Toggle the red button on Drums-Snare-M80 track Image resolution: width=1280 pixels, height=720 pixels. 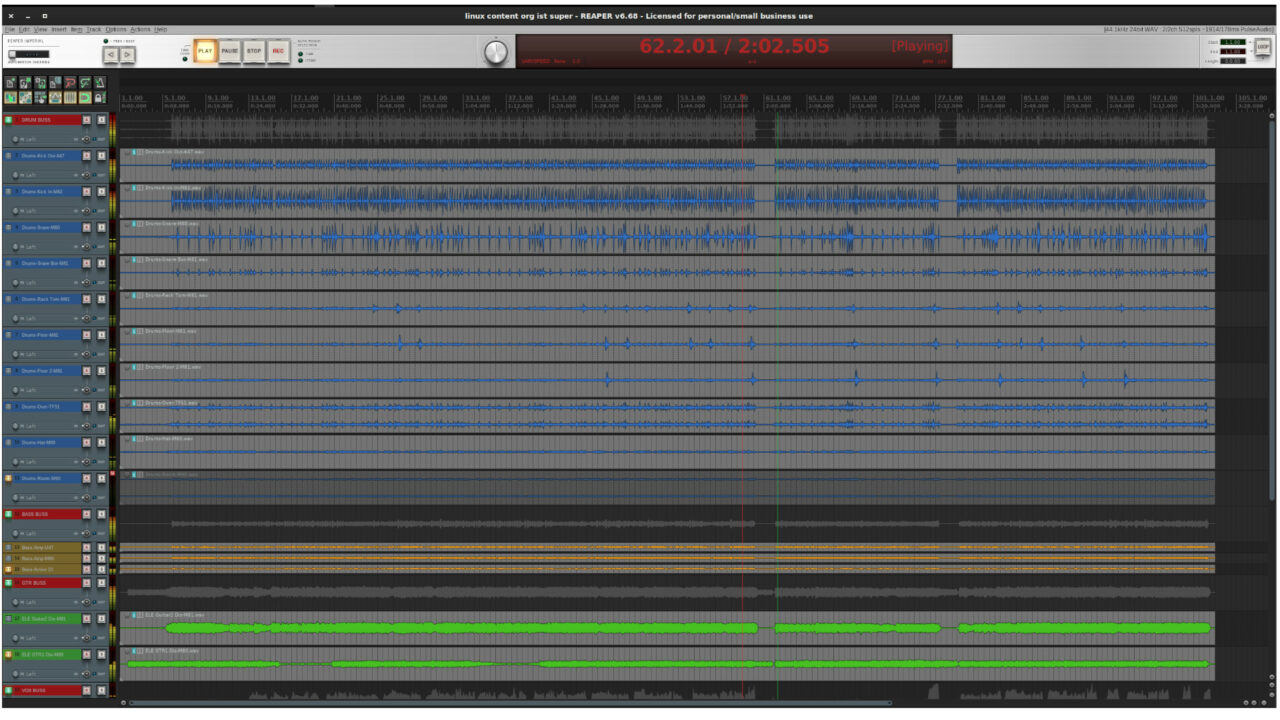(x=87, y=227)
